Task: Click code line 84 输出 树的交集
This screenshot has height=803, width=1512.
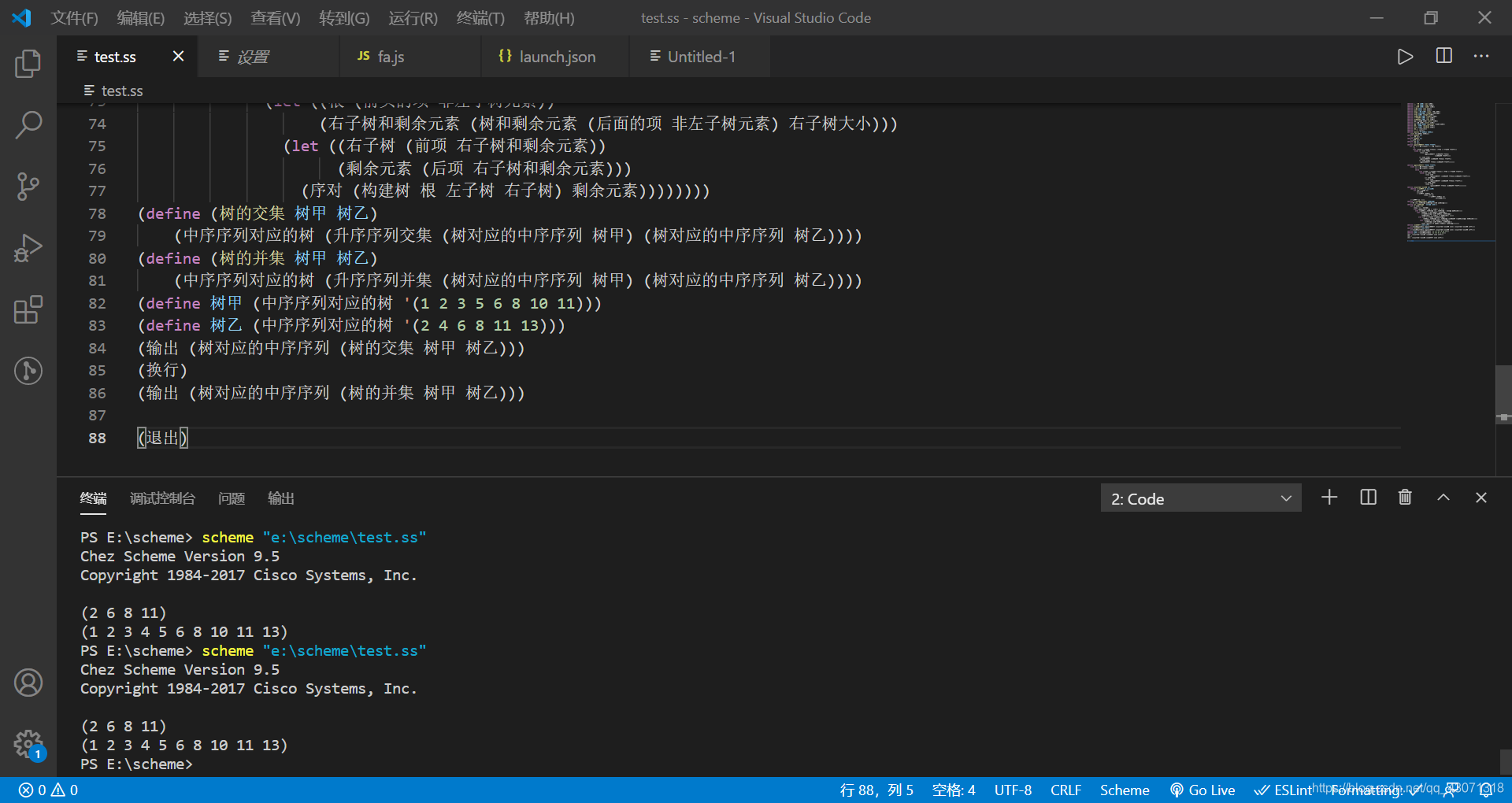Action: 331,348
